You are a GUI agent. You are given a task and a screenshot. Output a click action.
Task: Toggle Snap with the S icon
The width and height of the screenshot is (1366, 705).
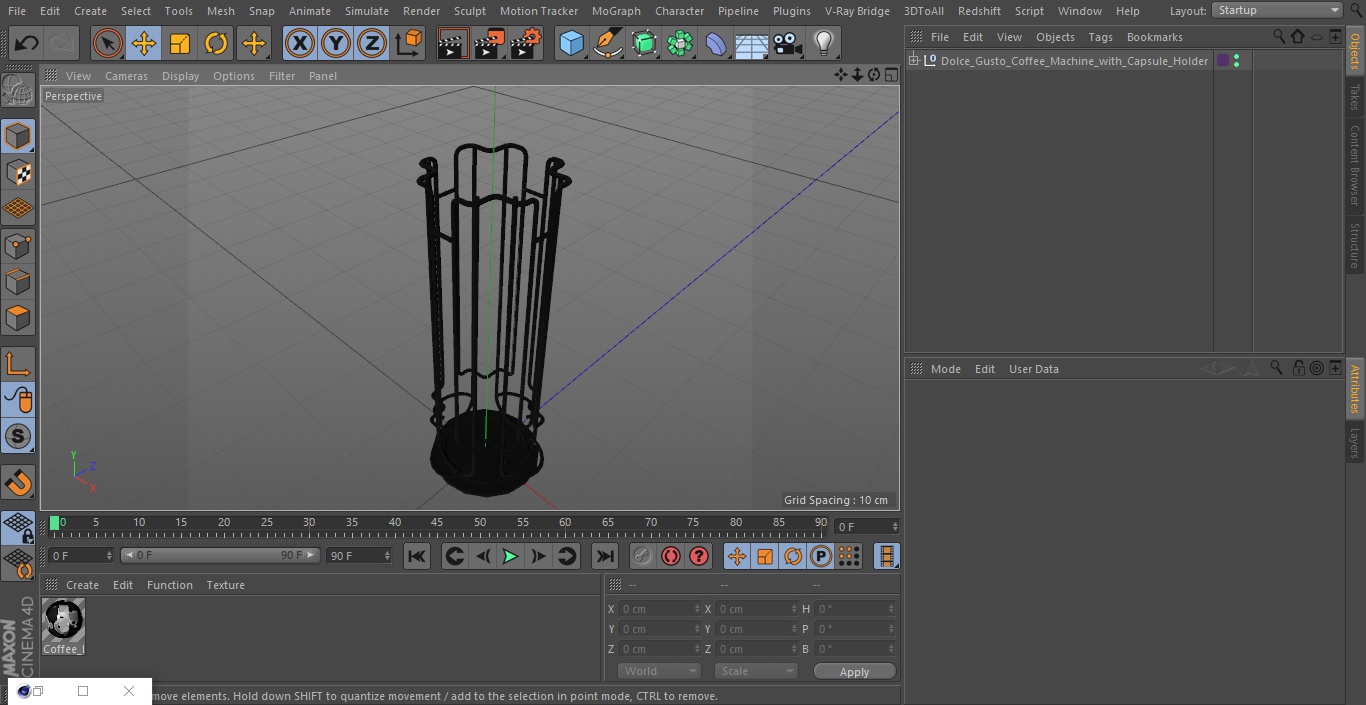coord(18,436)
